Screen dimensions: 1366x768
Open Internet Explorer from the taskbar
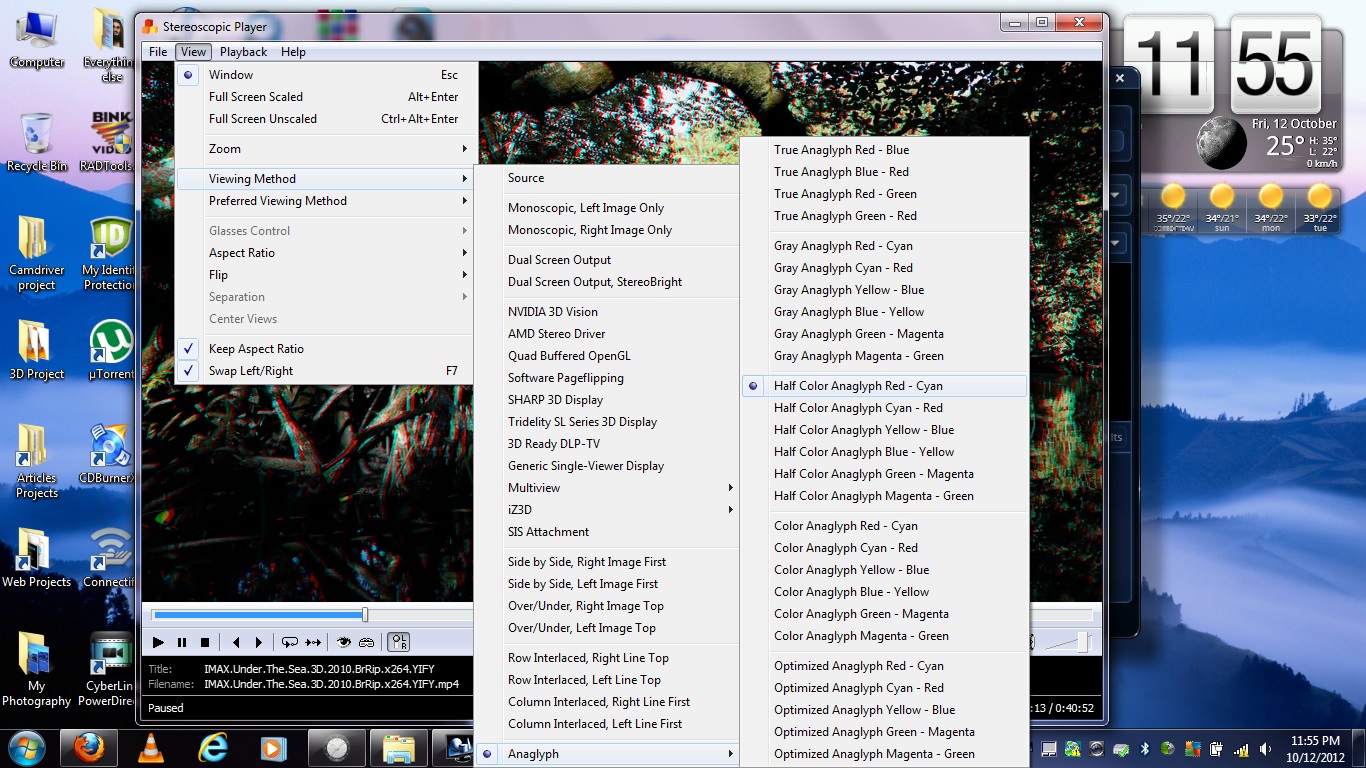coord(213,748)
